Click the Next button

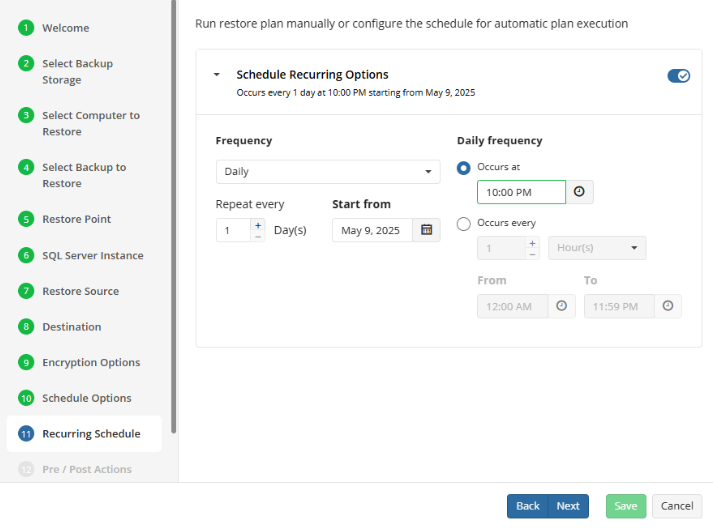click(x=568, y=506)
